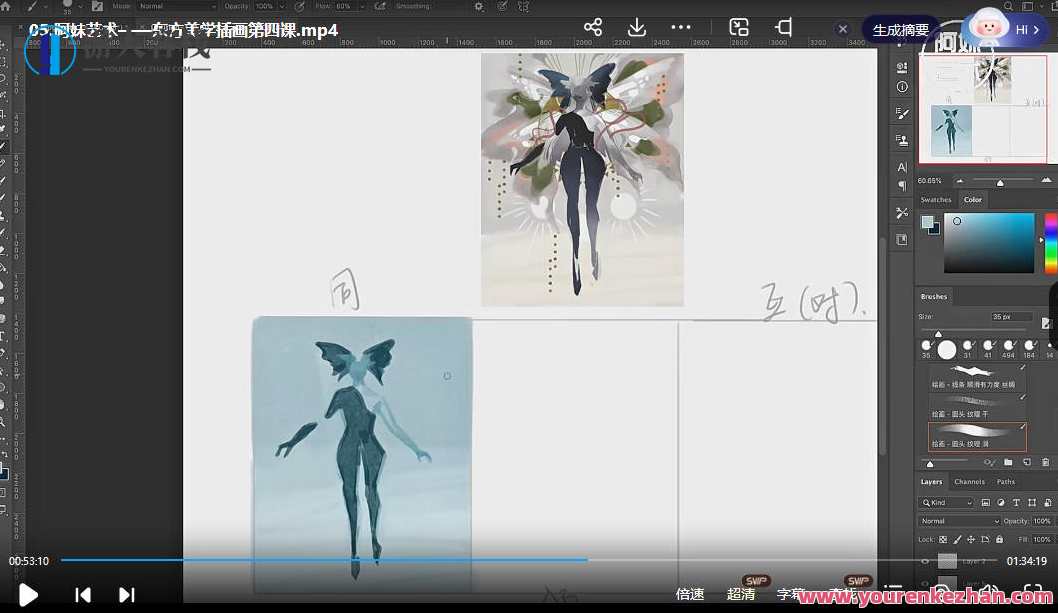1058x613 pixels.
Task: Lock the layer position with the move lock icon
Action: click(x=971, y=539)
